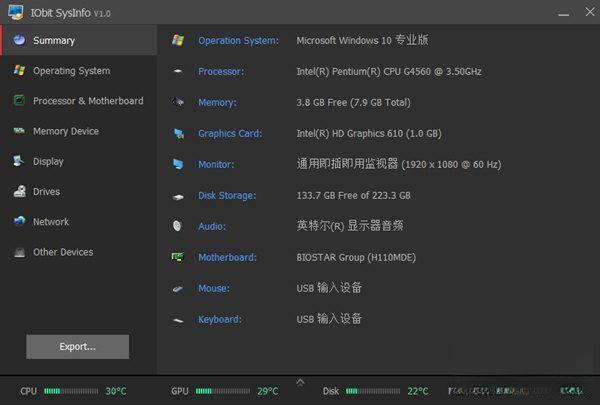This screenshot has width=600, height=405.
Task: Open the Drives page
Action: point(78,191)
